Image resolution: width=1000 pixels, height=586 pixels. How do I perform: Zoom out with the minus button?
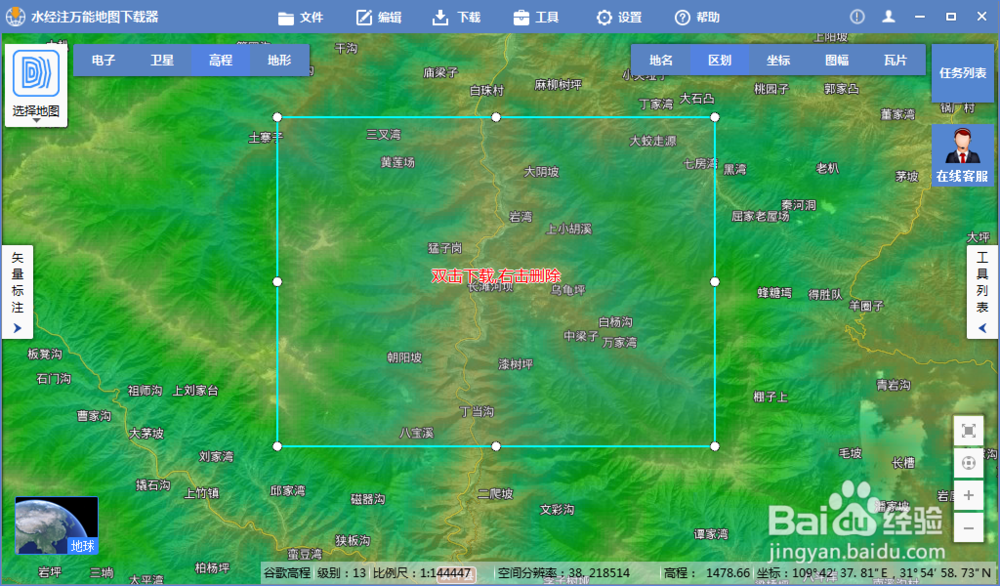pos(968,528)
